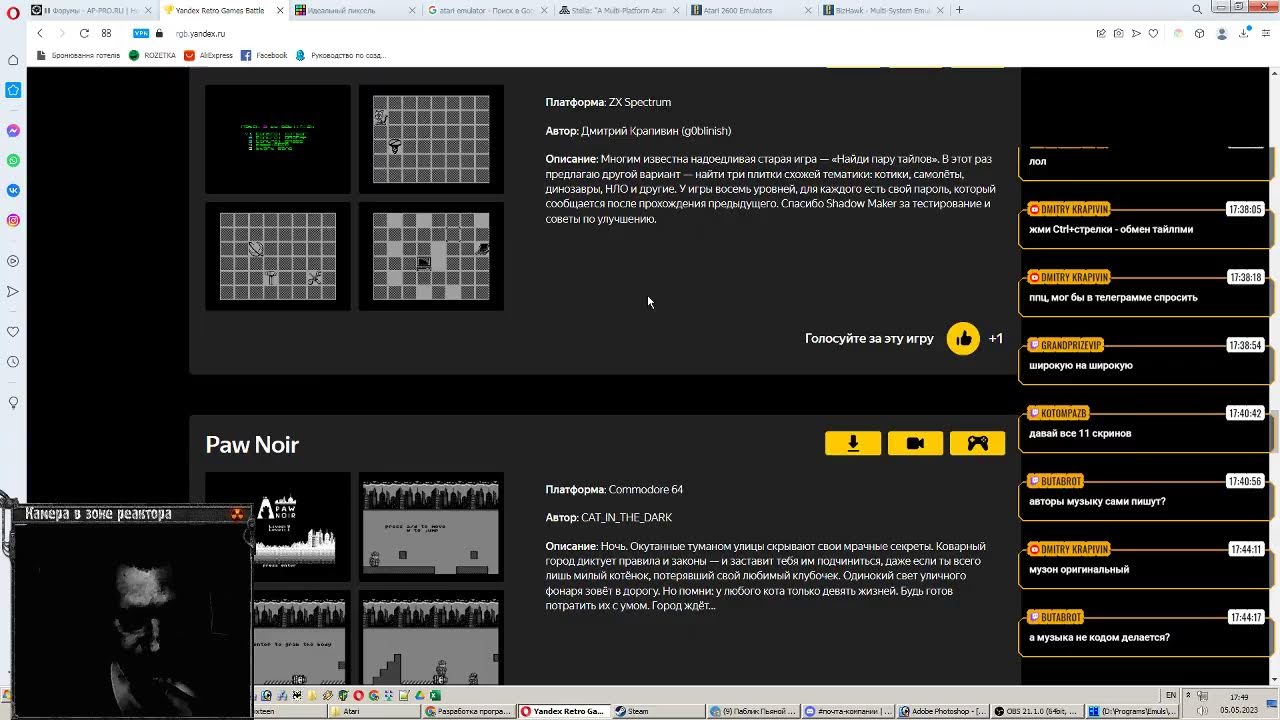
Task: Reload the page with the refresh icon
Action: tap(84, 33)
